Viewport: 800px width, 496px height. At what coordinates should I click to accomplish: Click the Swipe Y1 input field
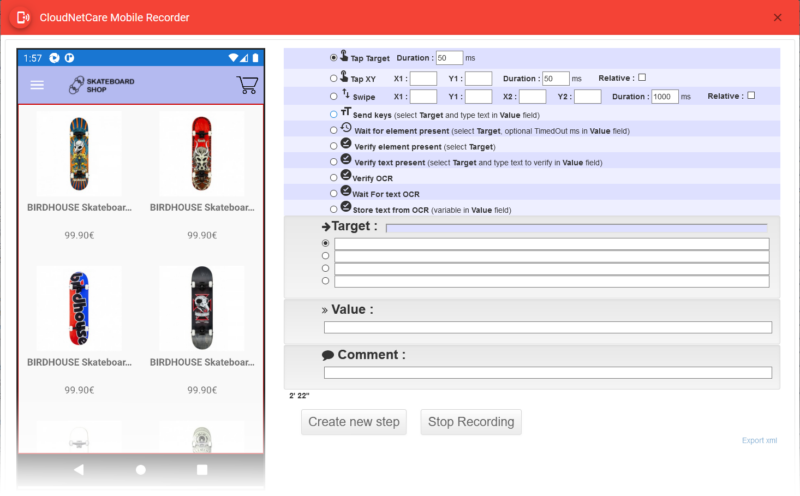click(479, 96)
